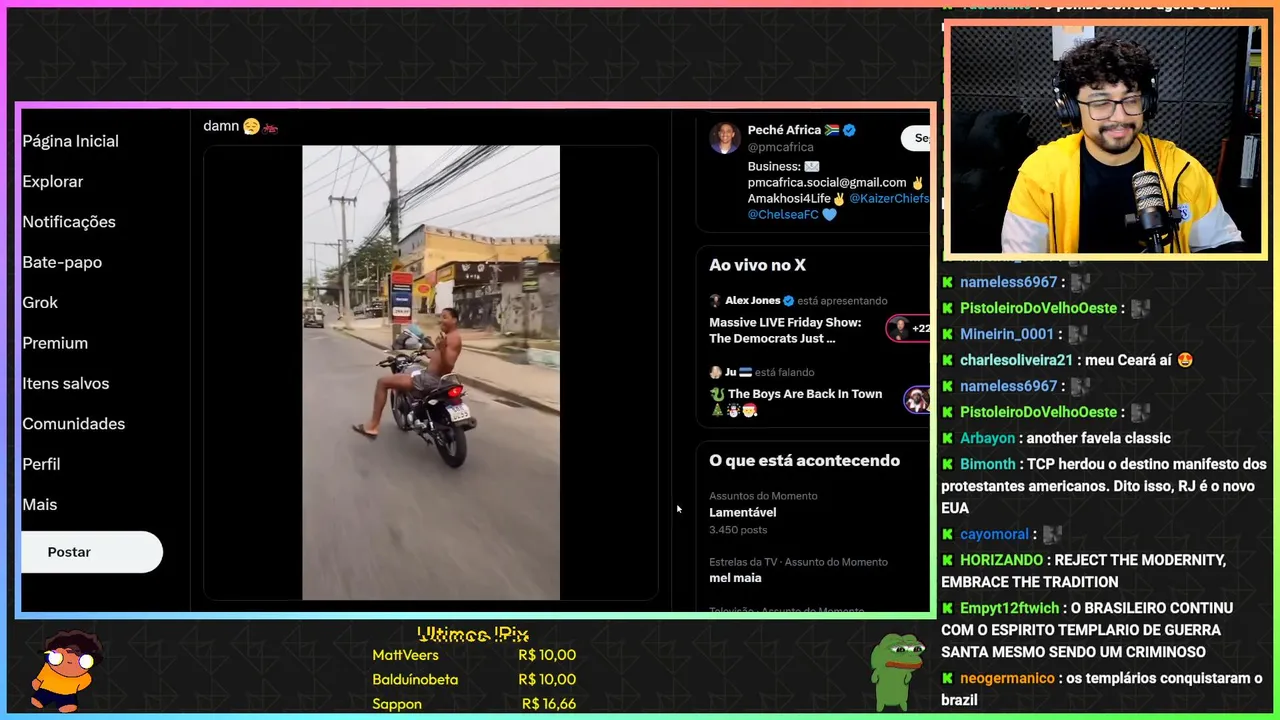Click Mineirin_0001 username in chat
The image size is (1280, 720).
point(1007,334)
